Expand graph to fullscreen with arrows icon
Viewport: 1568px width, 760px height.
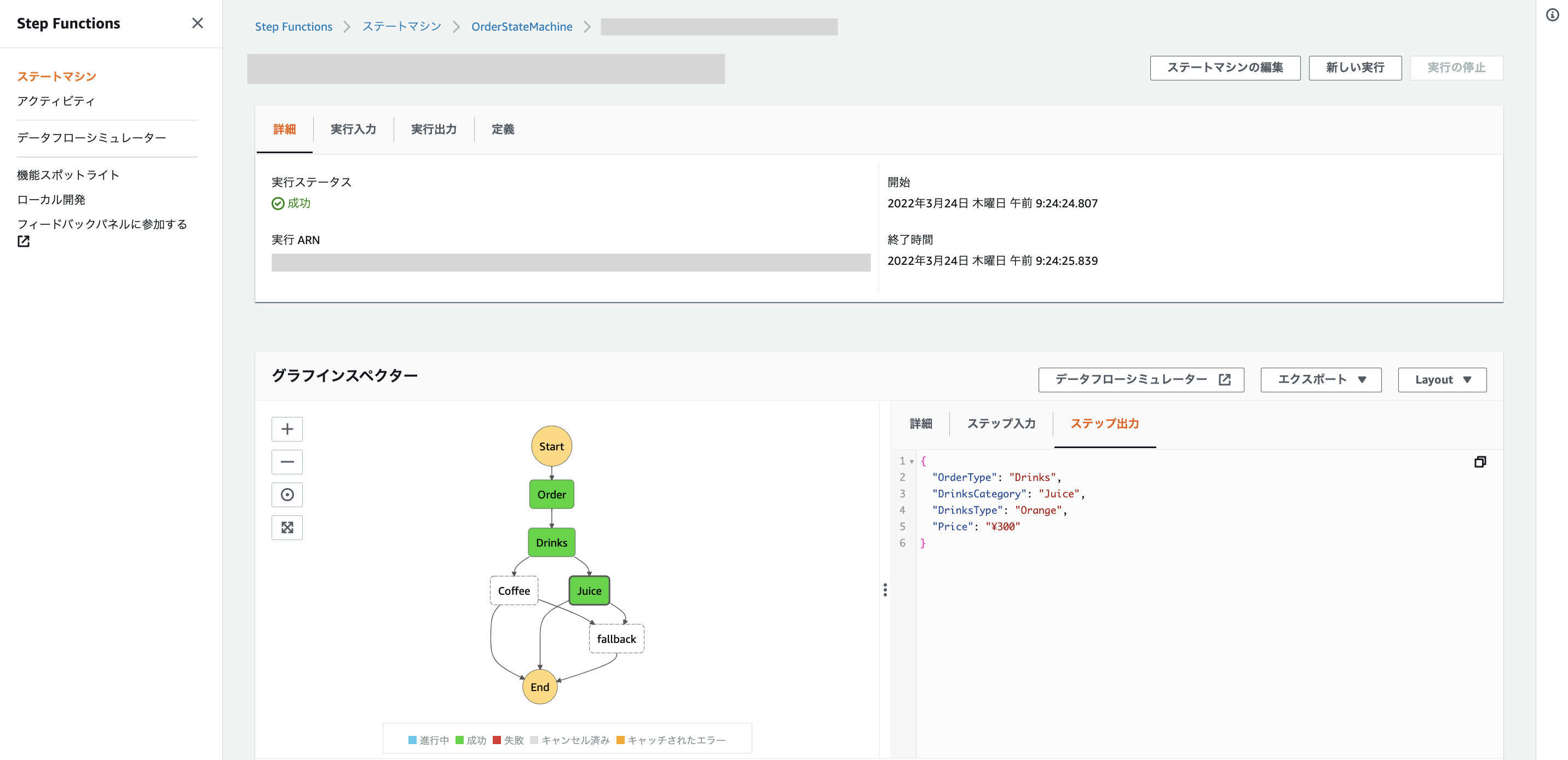287,527
